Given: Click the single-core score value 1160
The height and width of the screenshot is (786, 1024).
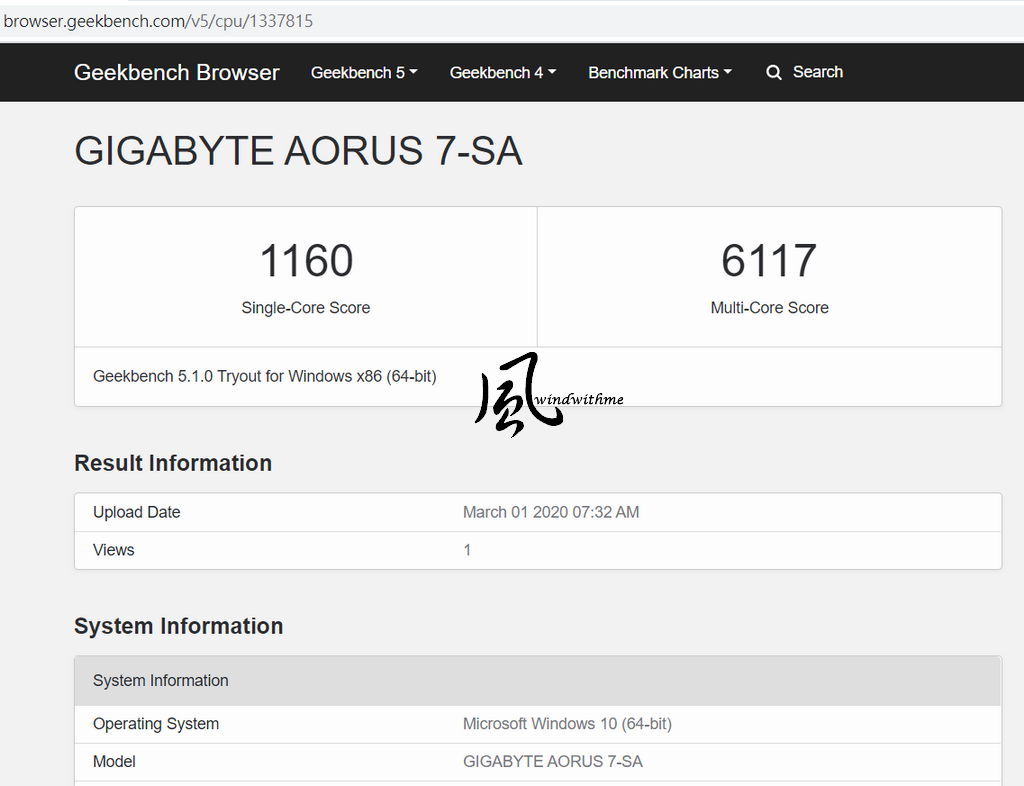Looking at the screenshot, I should point(306,260).
